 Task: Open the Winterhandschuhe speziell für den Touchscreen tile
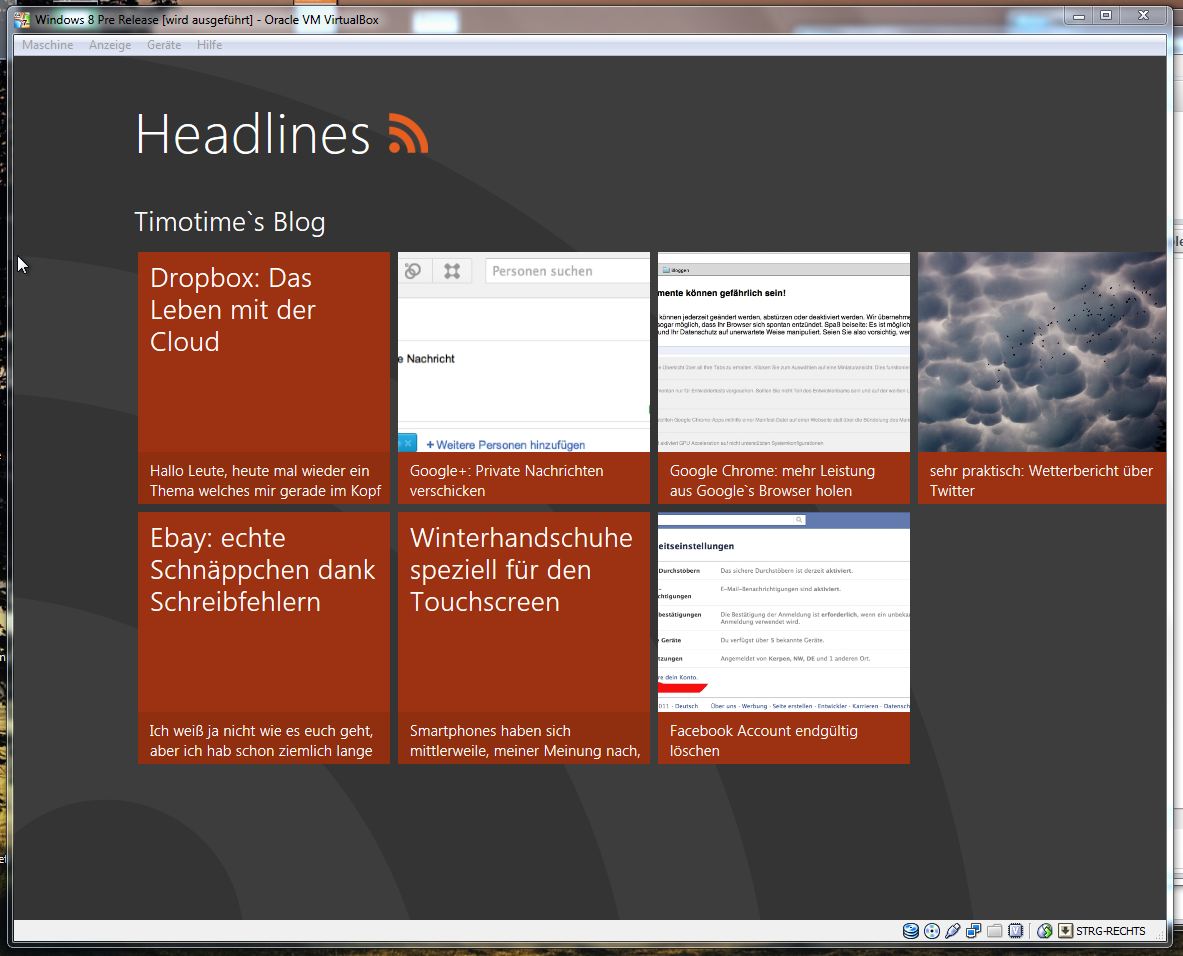tap(524, 638)
